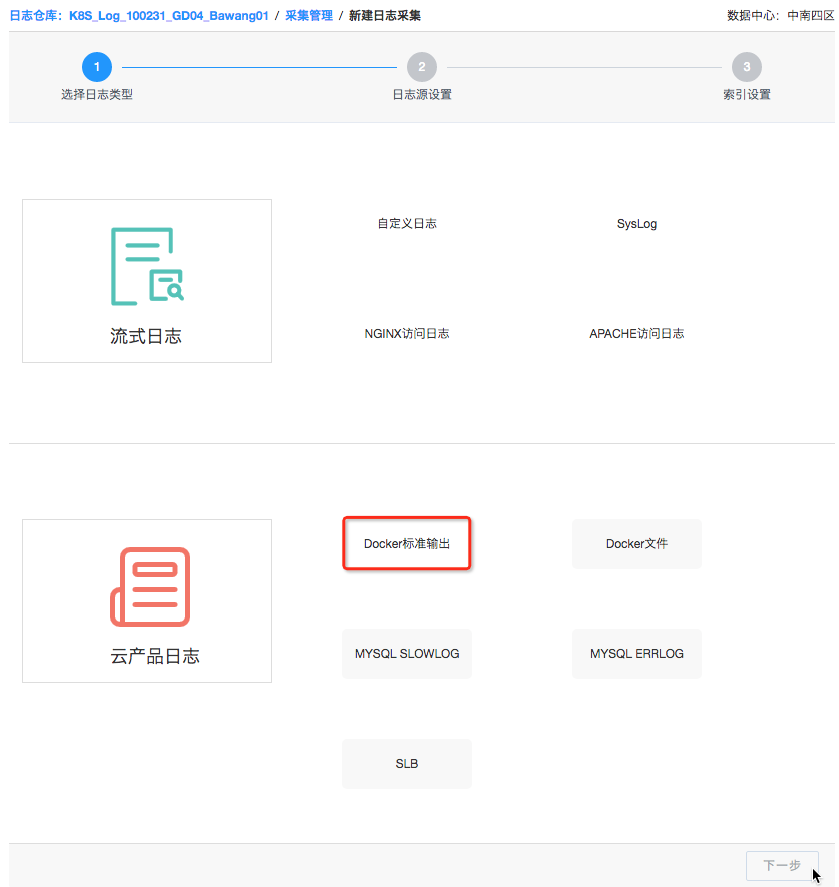Open the 采集管理 breadcrumb link
Image resolution: width=839 pixels, height=887 pixels.
click(309, 15)
